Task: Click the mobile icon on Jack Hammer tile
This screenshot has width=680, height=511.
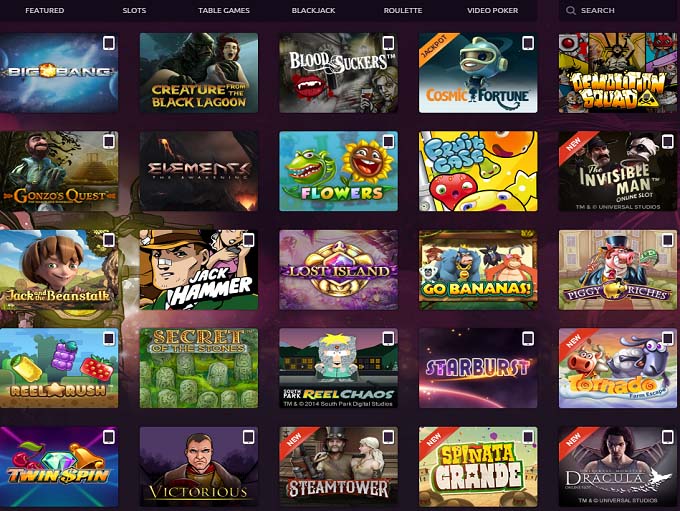Action: [248, 240]
